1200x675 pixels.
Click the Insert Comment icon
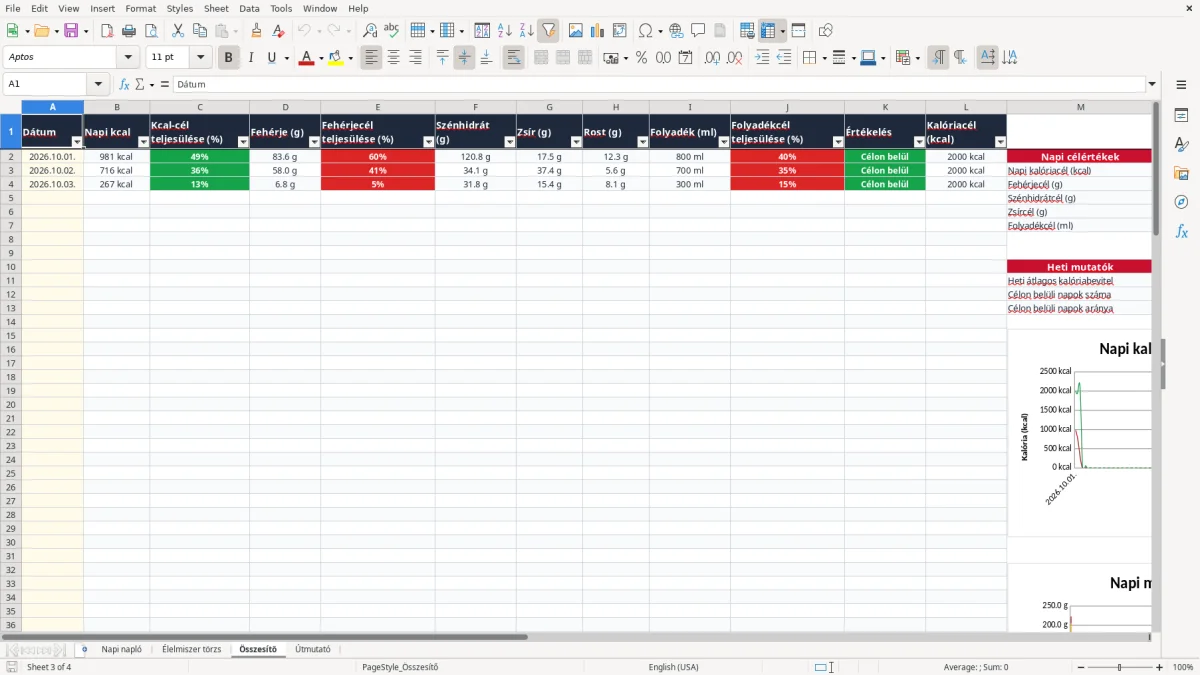pyautogui.click(x=698, y=31)
